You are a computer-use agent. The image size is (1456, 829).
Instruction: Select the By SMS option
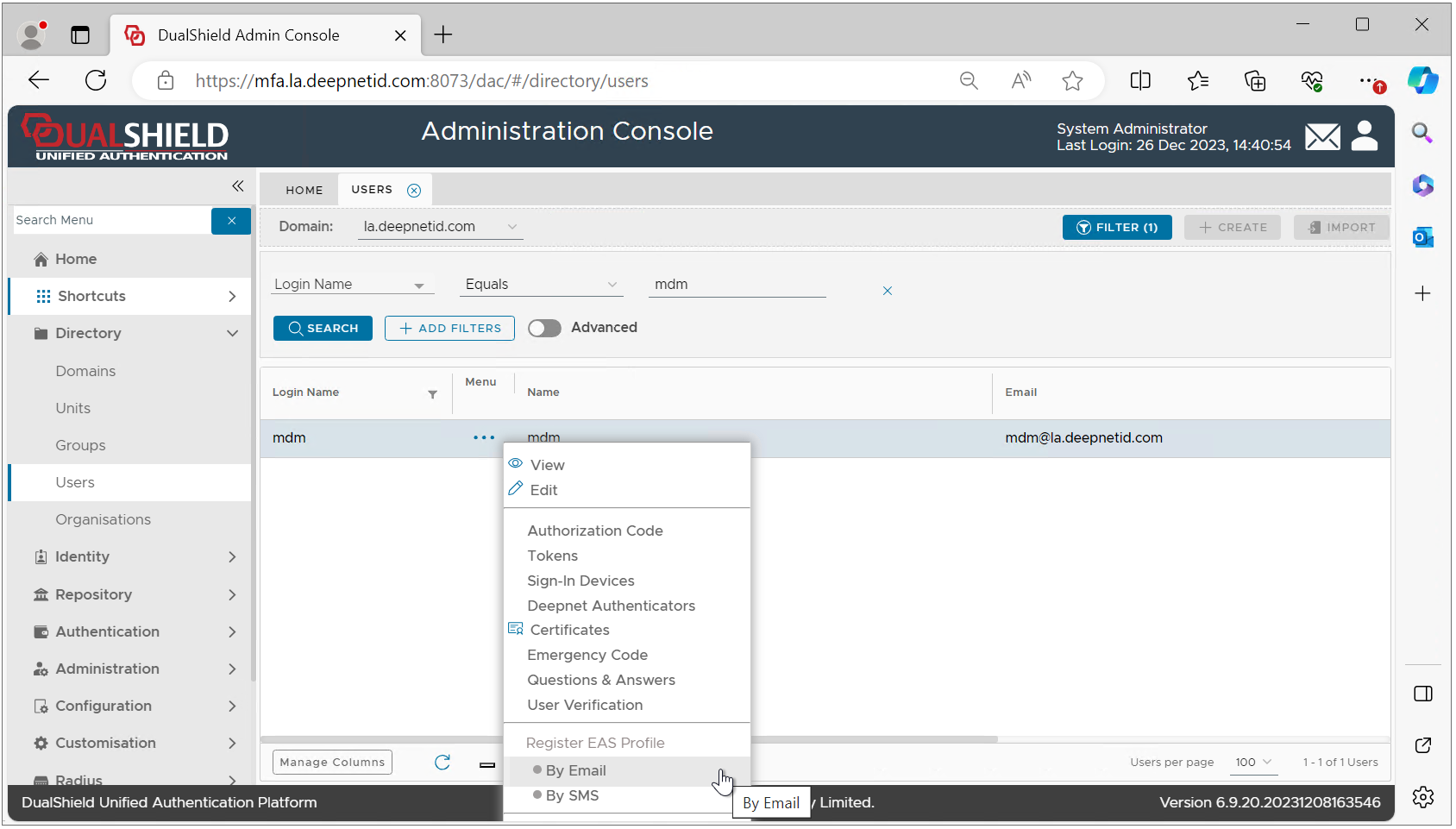tap(572, 796)
